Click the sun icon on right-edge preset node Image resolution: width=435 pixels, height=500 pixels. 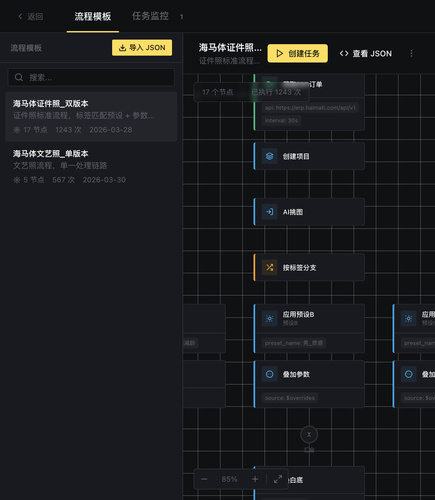pyautogui.click(x=408, y=318)
